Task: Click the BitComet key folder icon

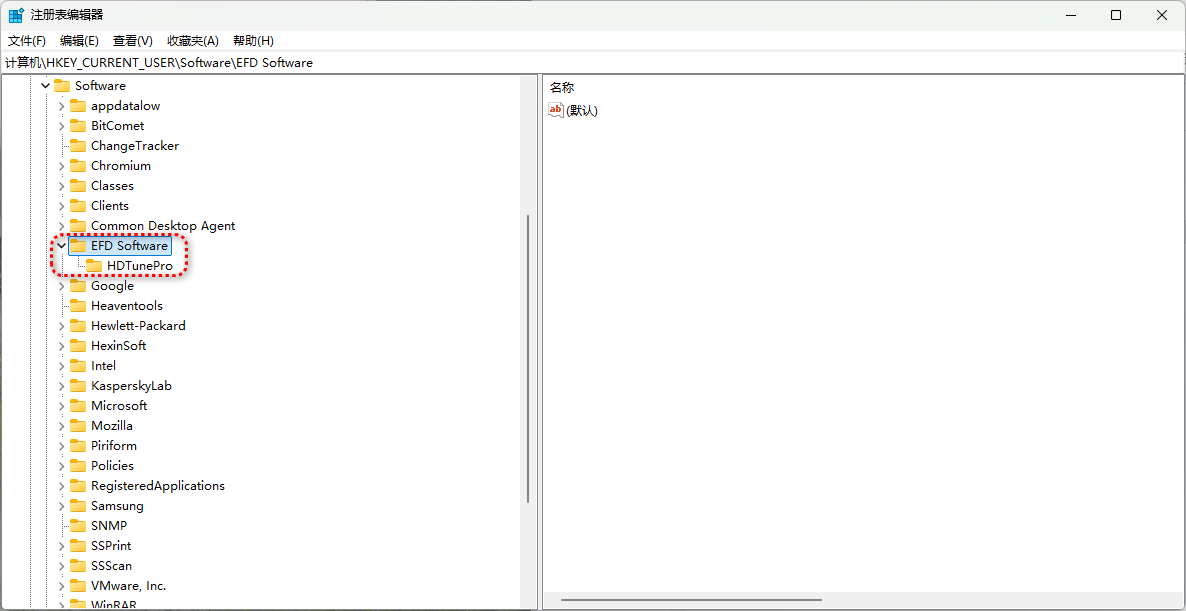Action: tap(78, 126)
